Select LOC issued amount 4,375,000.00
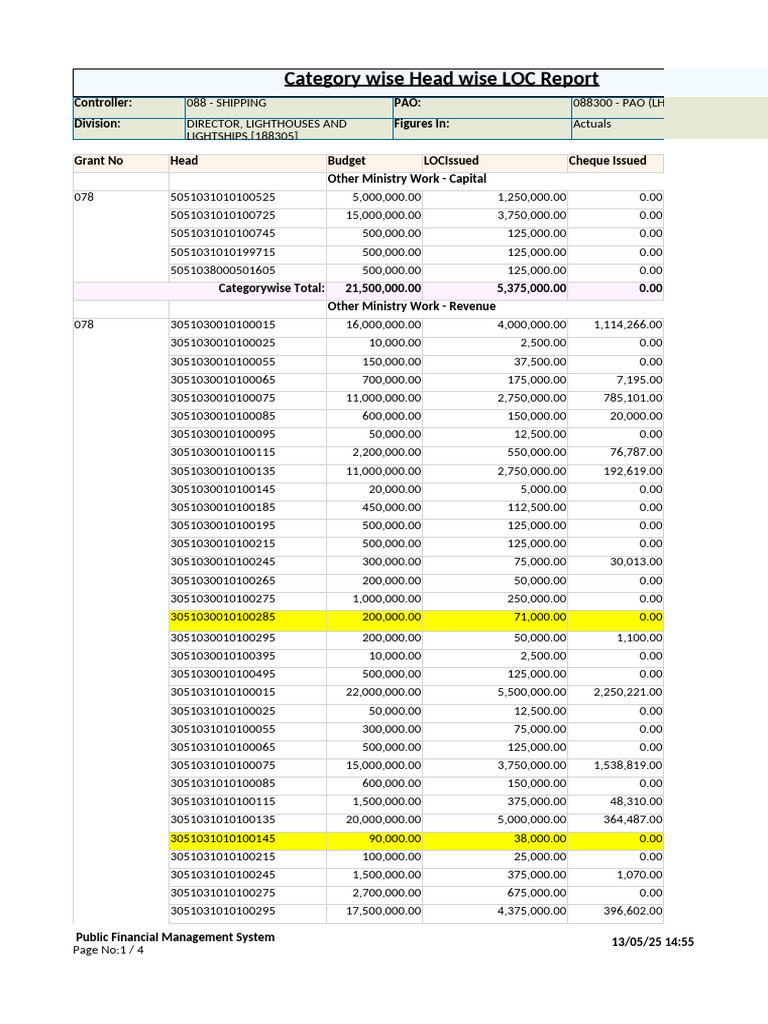This screenshot has height=1024, width=768. coord(532,911)
